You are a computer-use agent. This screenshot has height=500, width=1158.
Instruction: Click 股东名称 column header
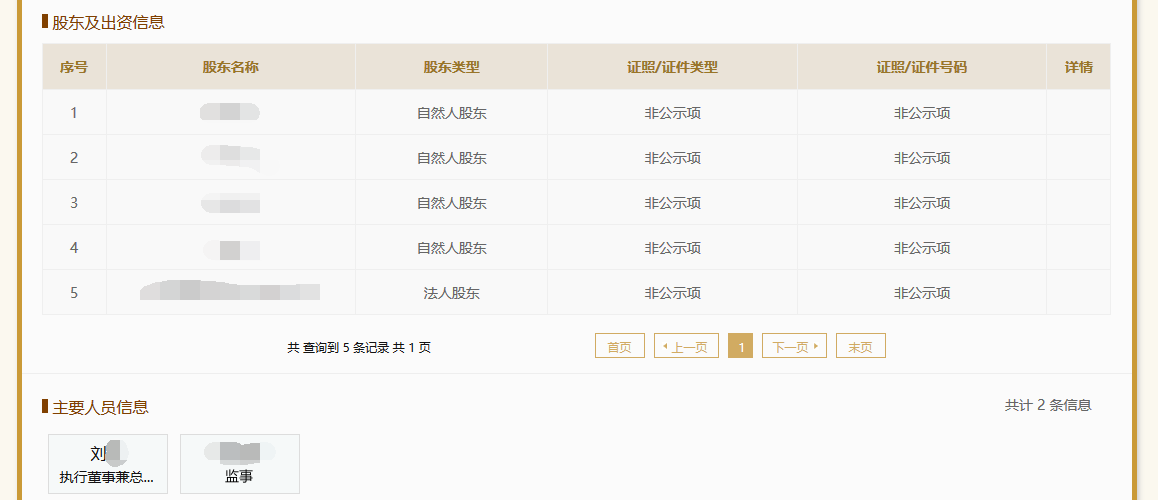(x=230, y=67)
